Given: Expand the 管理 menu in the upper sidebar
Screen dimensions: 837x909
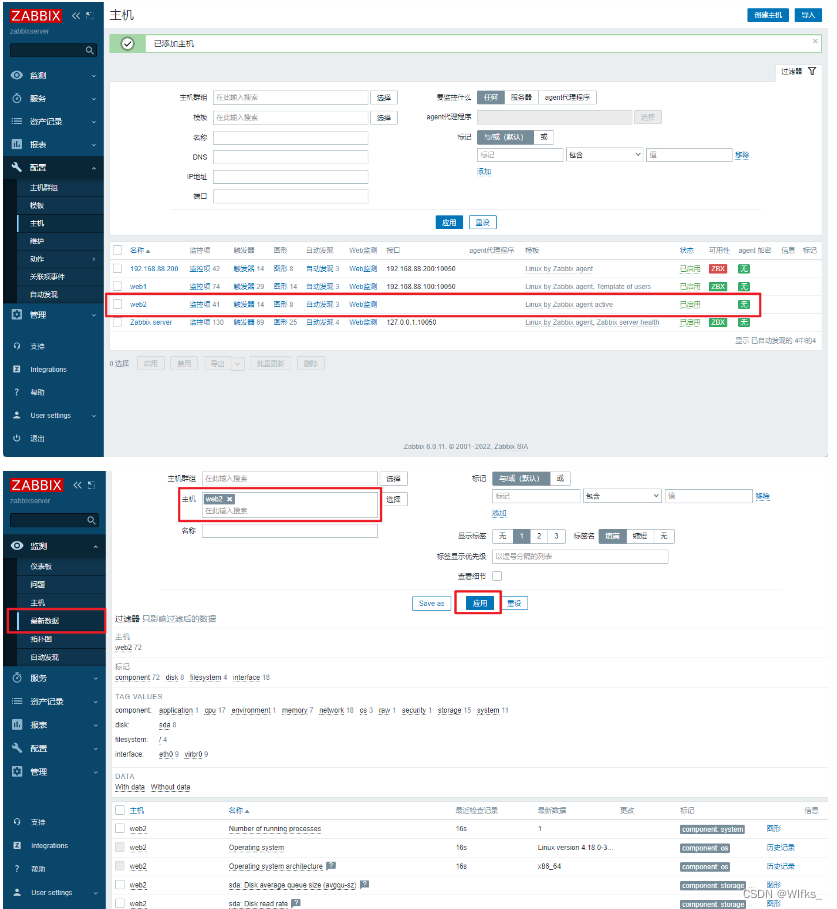Looking at the screenshot, I should click(x=54, y=315).
